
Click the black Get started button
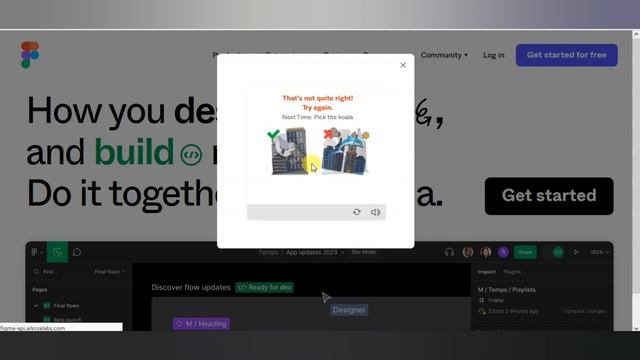549,196
